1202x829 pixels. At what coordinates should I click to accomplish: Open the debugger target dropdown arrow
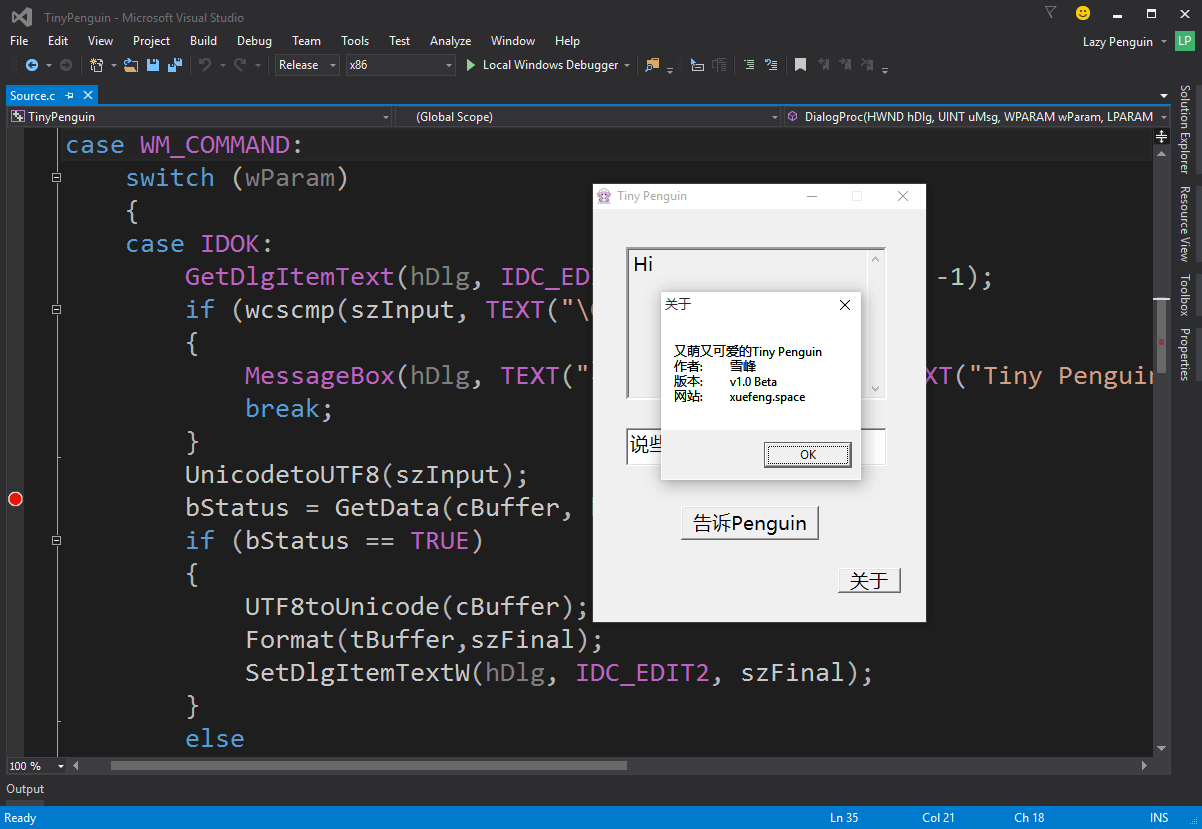coord(627,65)
